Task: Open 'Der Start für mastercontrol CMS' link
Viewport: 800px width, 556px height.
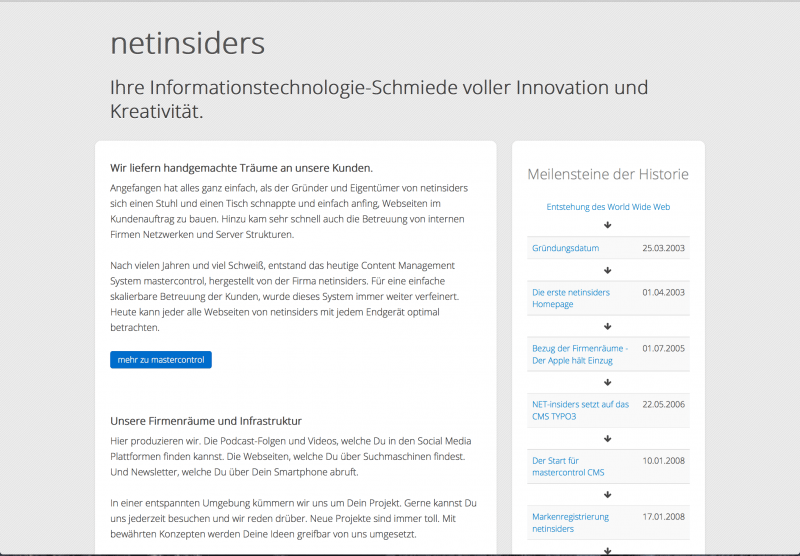Action: (x=568, y=466)
